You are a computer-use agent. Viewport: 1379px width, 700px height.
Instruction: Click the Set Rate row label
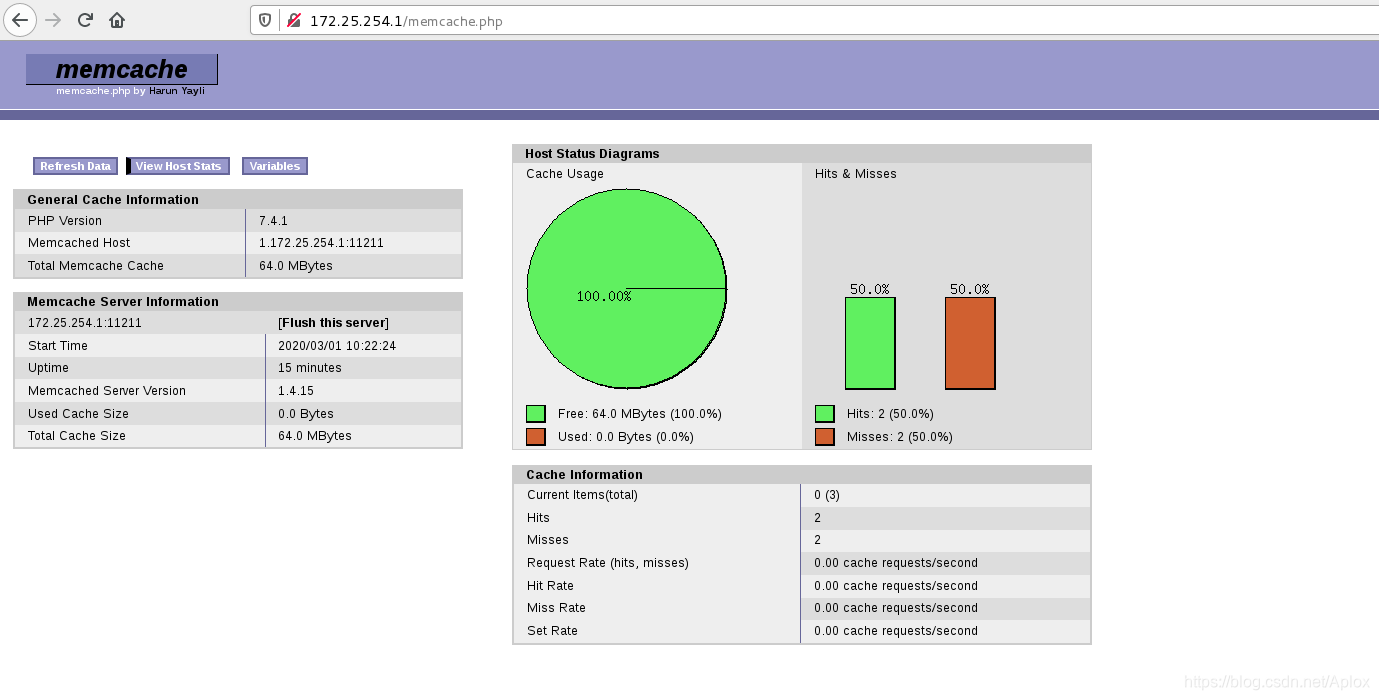tap(552, 631)
